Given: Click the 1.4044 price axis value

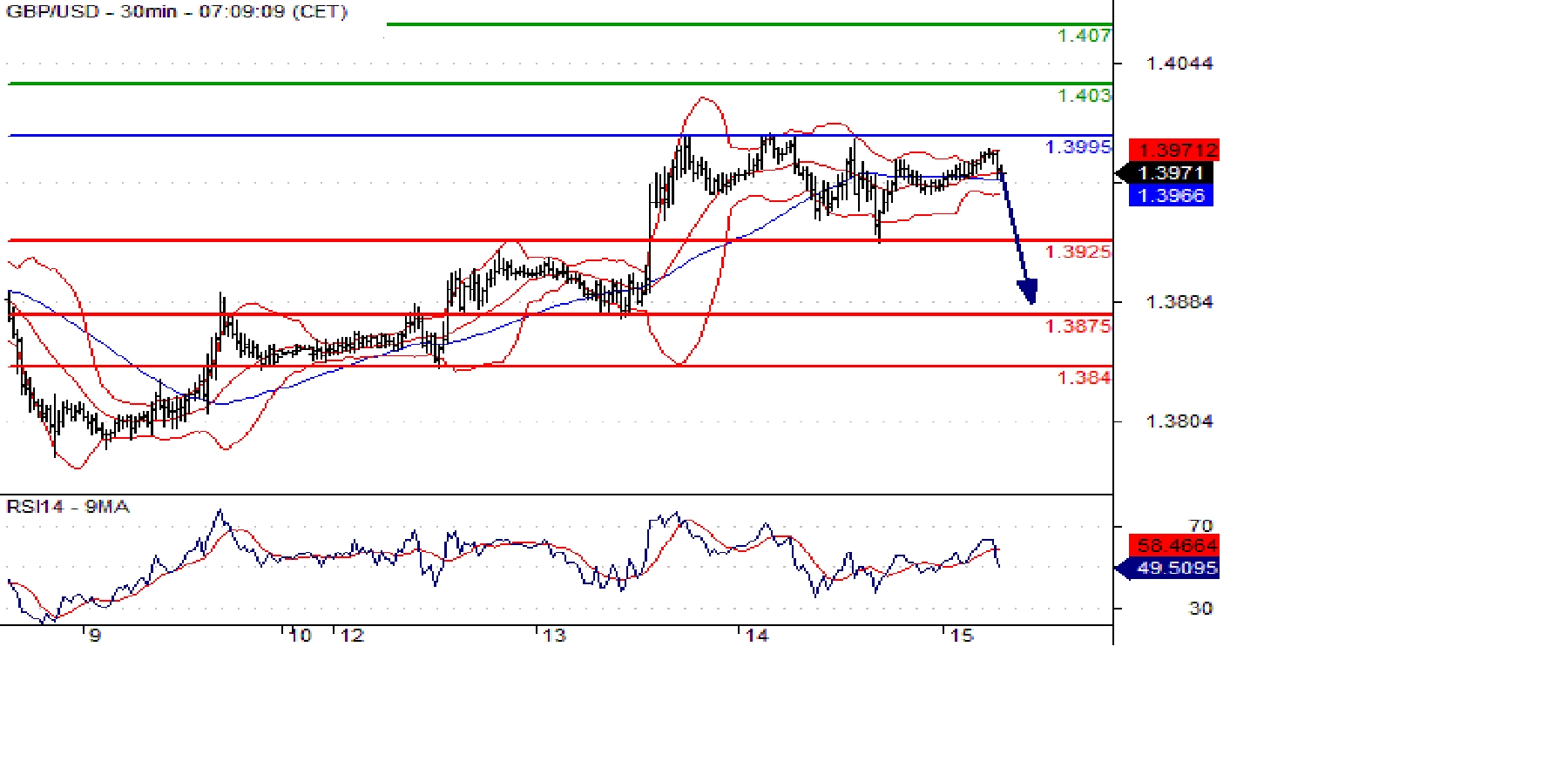Looking at the screenshot, I should (x=1179, y=64).
